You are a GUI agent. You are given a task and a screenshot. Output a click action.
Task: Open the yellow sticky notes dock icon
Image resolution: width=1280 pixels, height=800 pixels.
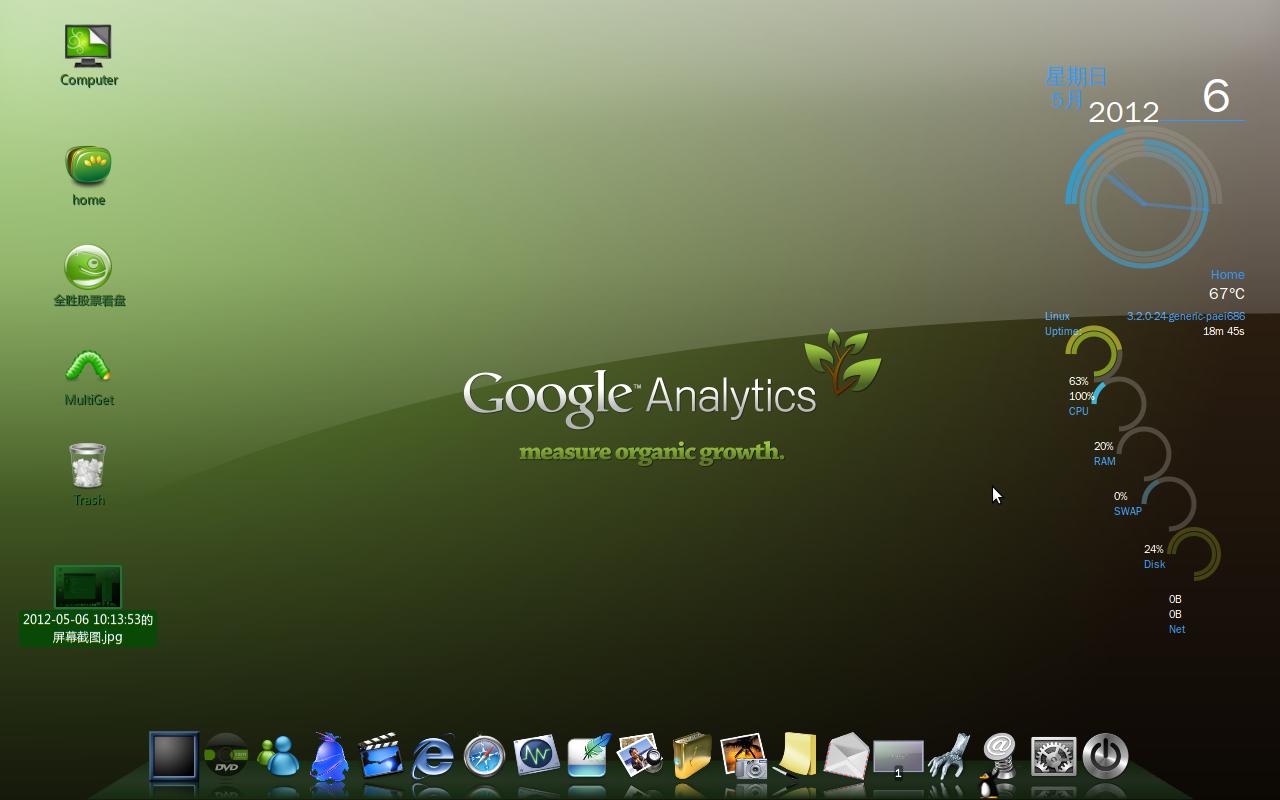[x=796, y=756]
